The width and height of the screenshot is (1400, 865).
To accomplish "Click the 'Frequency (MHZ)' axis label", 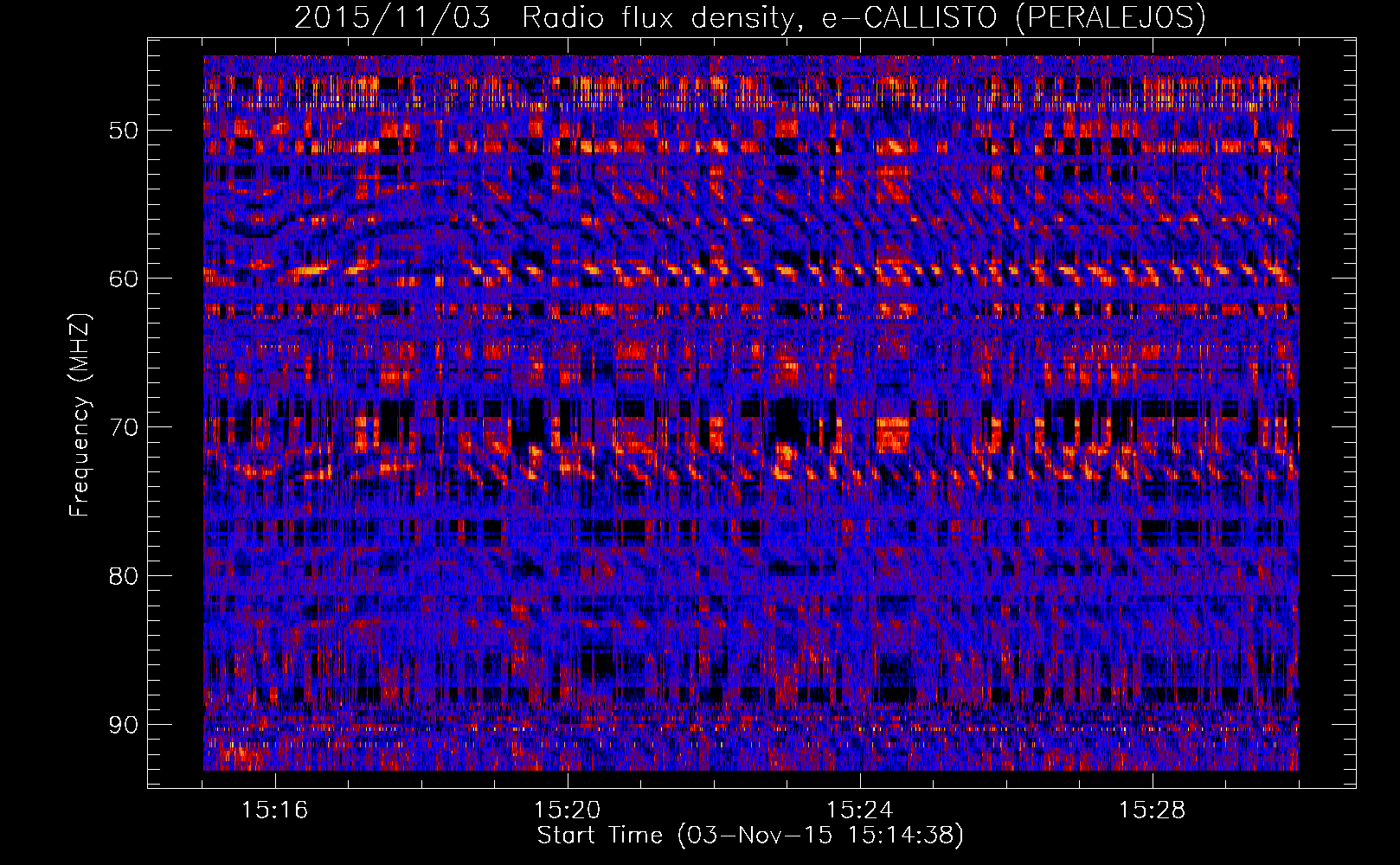I will (x=80, y=415).
